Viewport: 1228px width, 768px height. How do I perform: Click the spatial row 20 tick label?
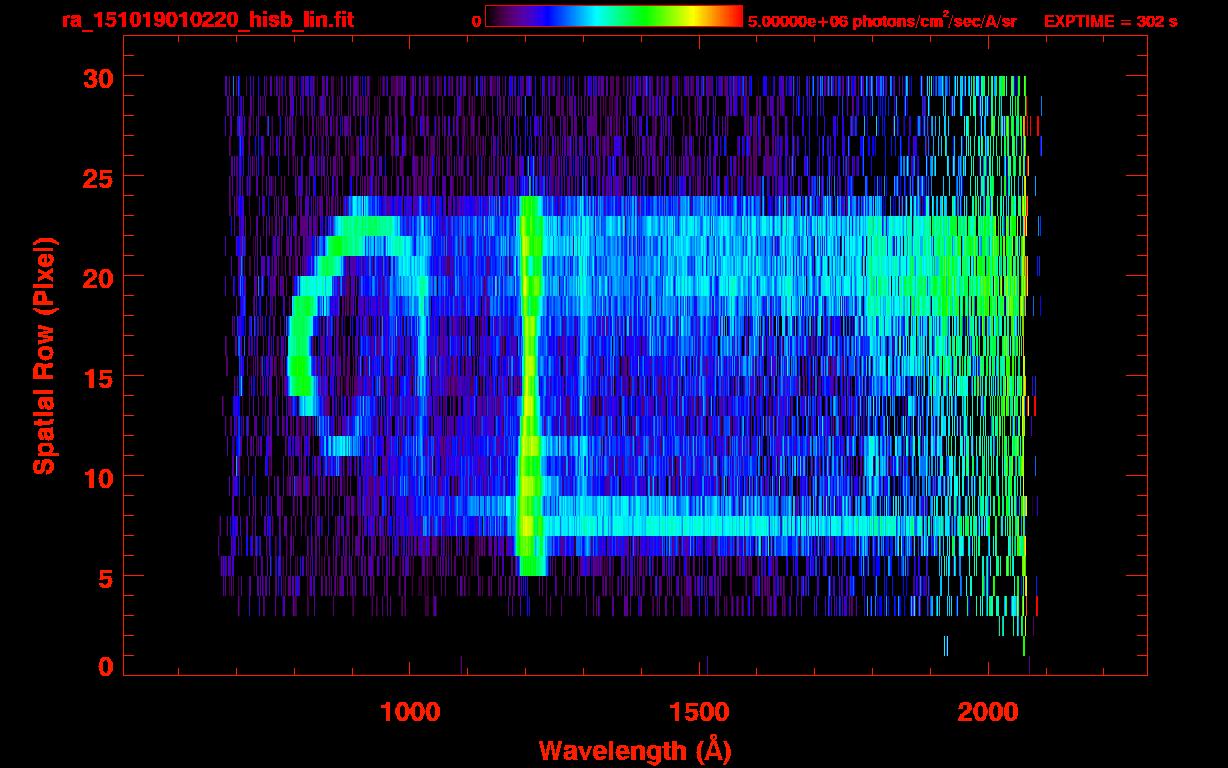(98, 277)
